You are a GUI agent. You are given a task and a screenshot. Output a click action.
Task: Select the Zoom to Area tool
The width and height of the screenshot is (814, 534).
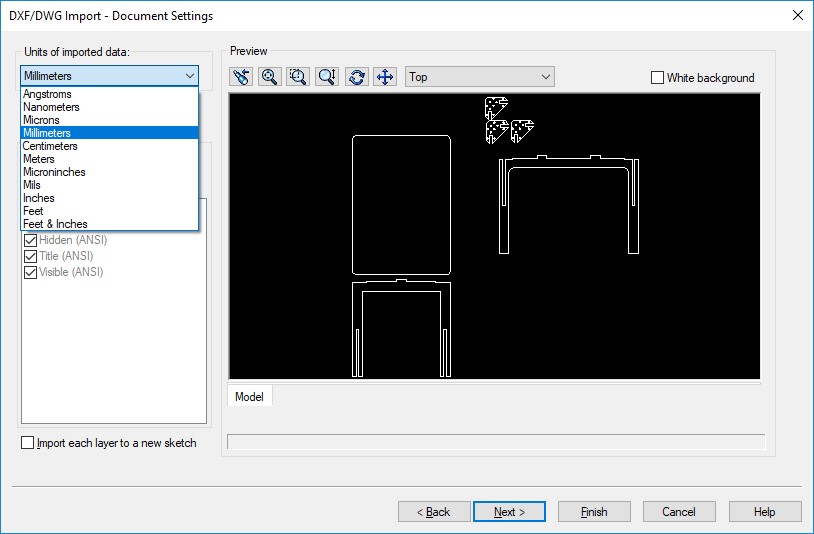298,77
